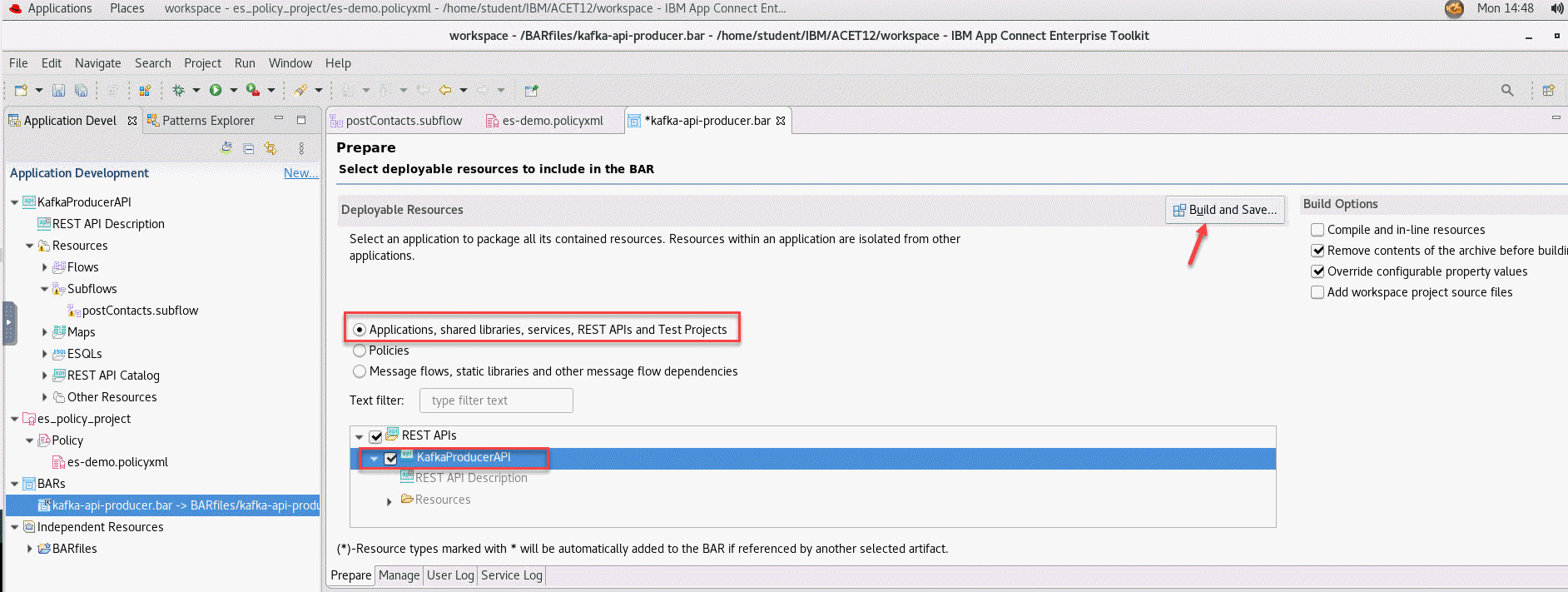1568x592 pixels.
Task: Click the yellow back arrow icon
Action: coord(445,90)
